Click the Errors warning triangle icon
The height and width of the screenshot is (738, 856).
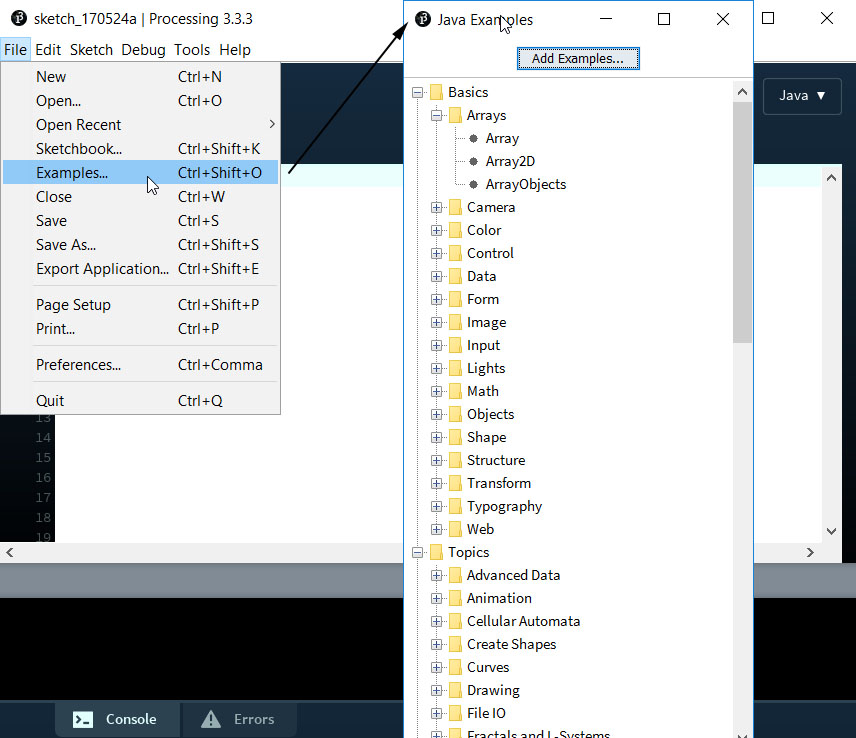(211, 719)
